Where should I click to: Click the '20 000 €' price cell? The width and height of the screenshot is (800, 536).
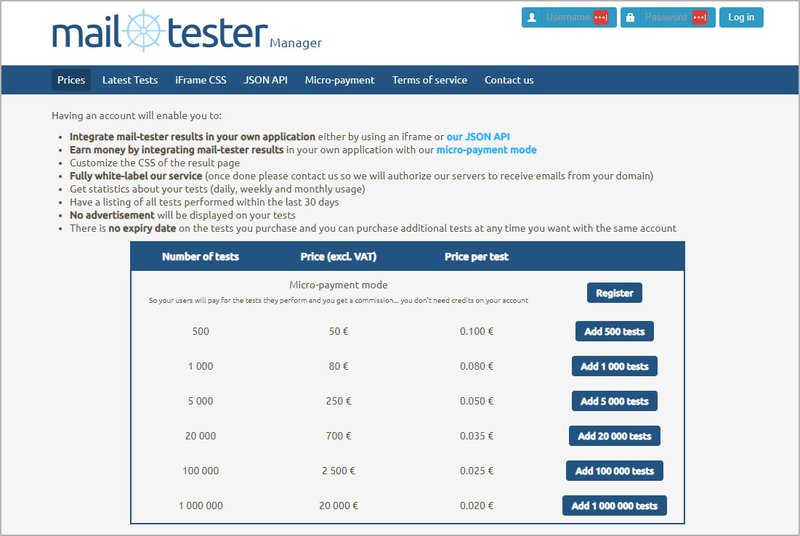pos(338,506)
